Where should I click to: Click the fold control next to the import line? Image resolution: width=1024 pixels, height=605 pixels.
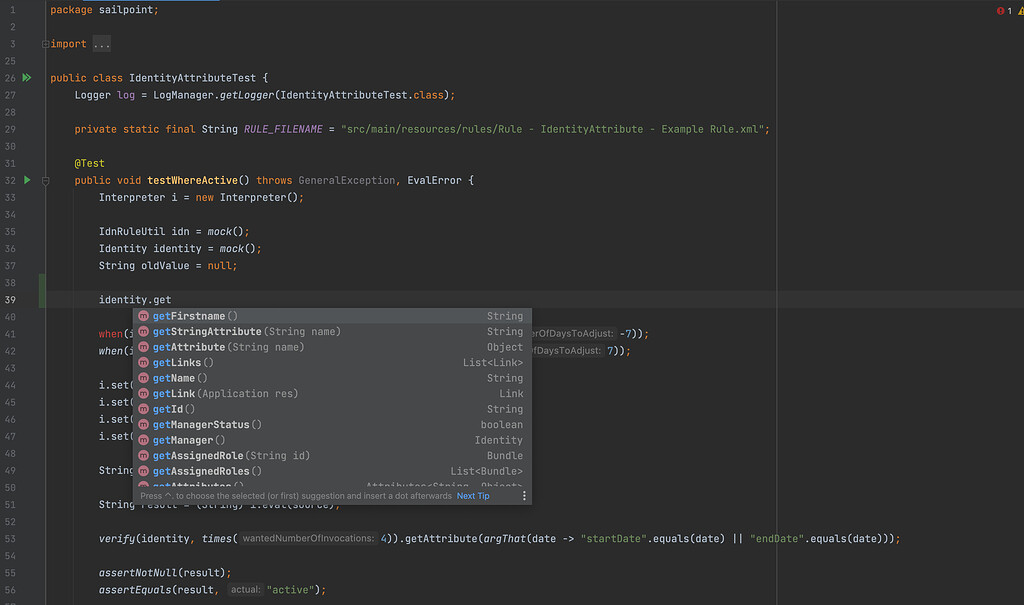(x=43, y=43)
